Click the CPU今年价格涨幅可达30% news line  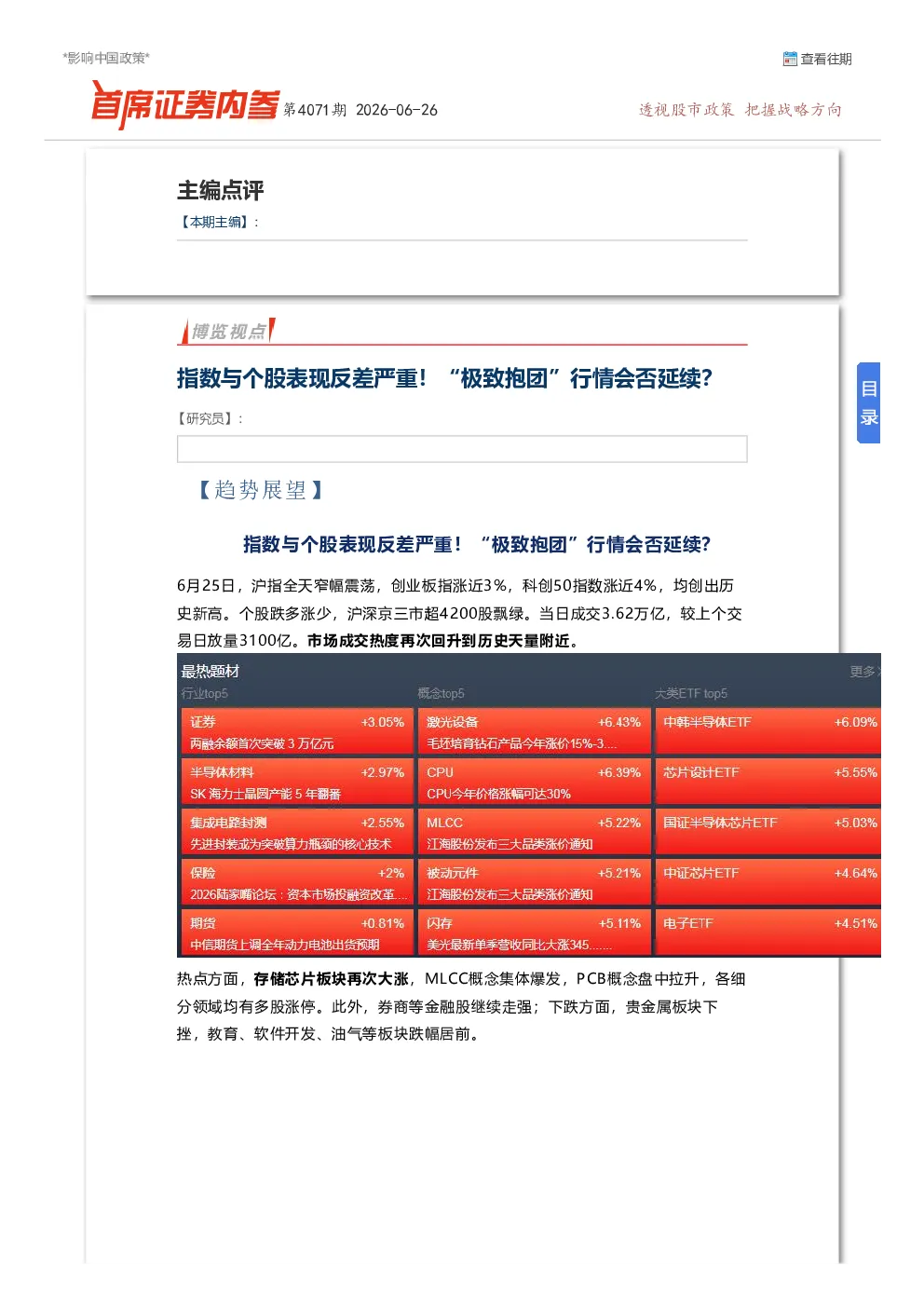pos(498,794)
